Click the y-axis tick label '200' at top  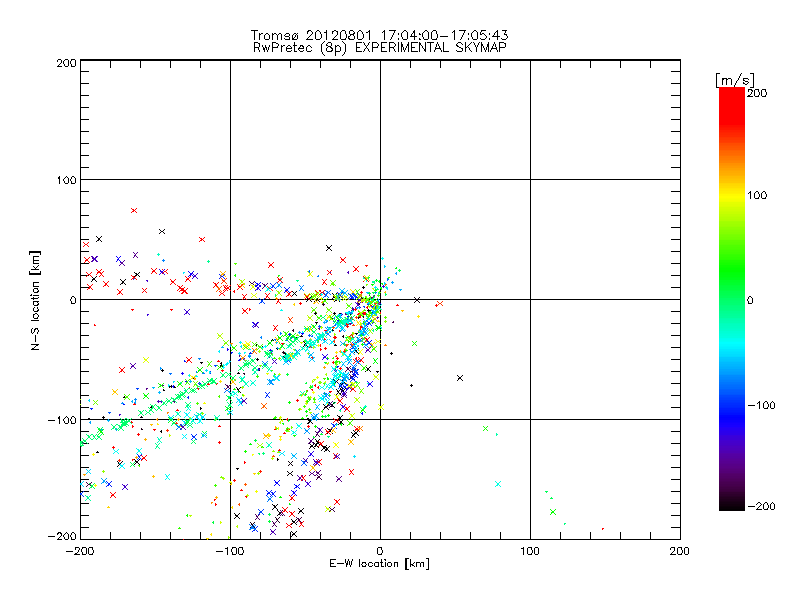tap(66, 63)
